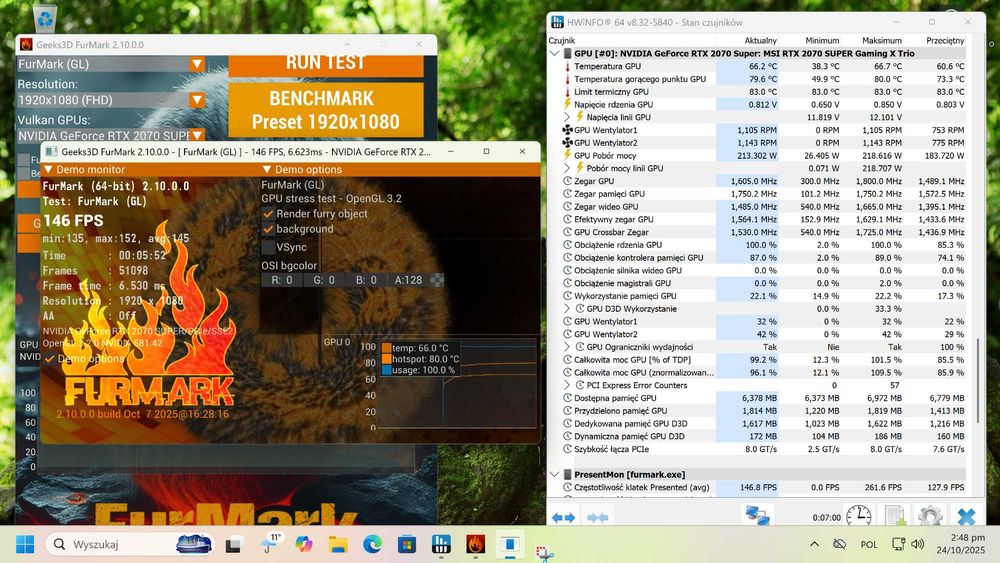The width and height of the screenshot is (1000, 563).
Task: Click Minimum column header
Action: pos(822,40)
